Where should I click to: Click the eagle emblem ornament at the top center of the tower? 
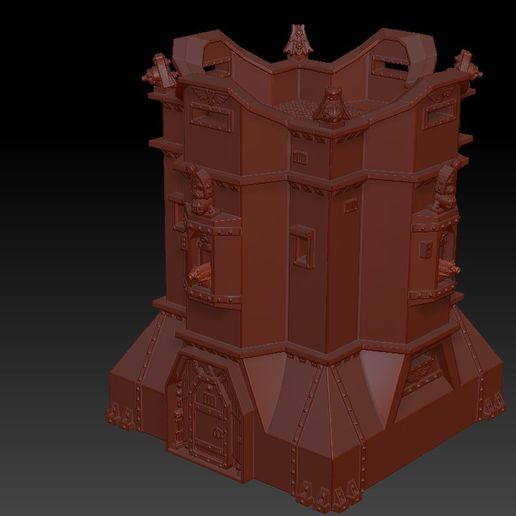[x=298, y=39]
